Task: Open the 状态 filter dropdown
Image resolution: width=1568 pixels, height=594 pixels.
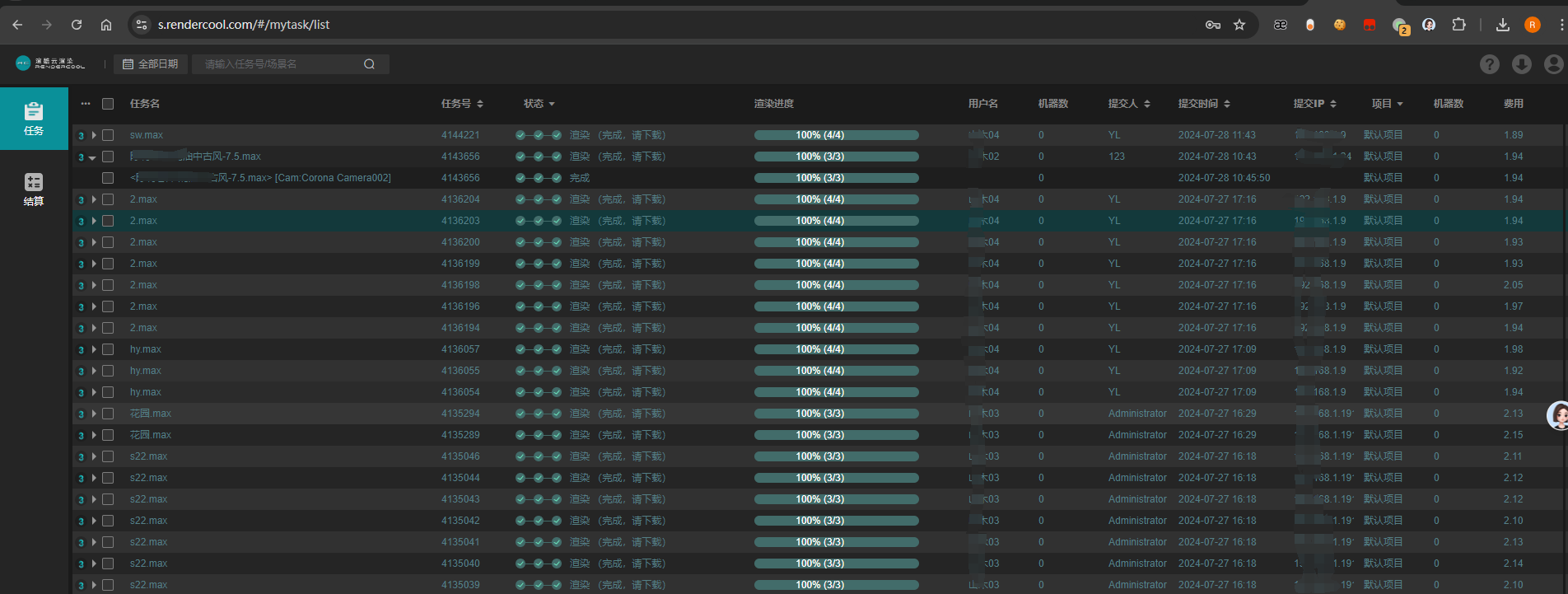Action: click(539, 104)
